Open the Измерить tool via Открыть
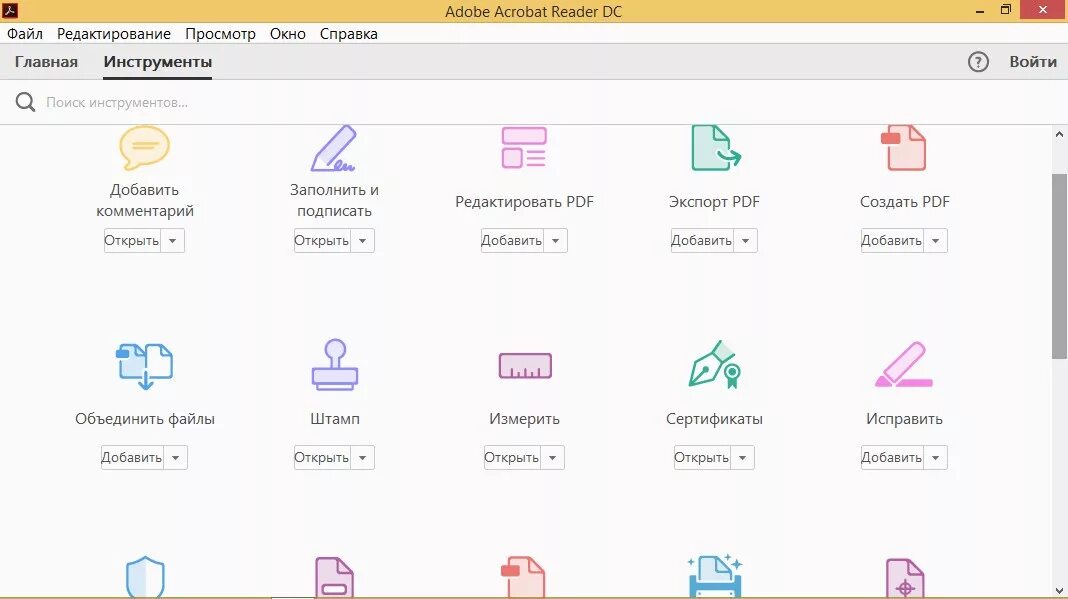The image size is (1068, 599). tap(512, 457)
